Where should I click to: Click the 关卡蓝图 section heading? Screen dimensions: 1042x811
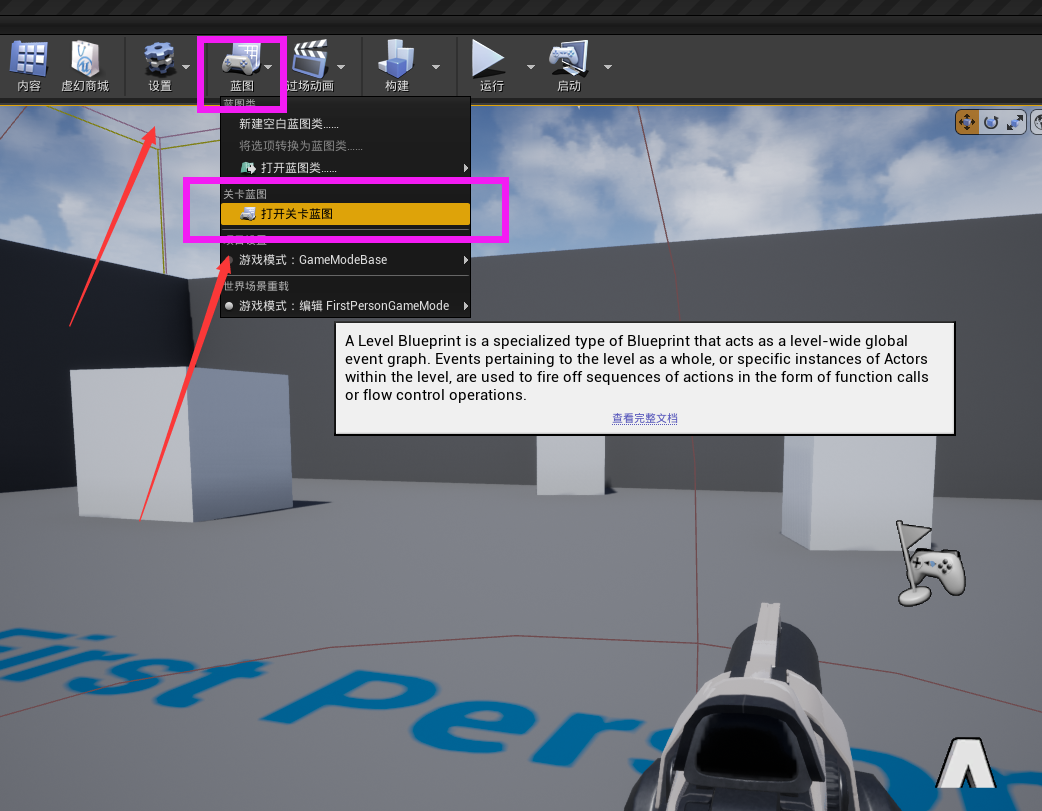click(245, 194)
